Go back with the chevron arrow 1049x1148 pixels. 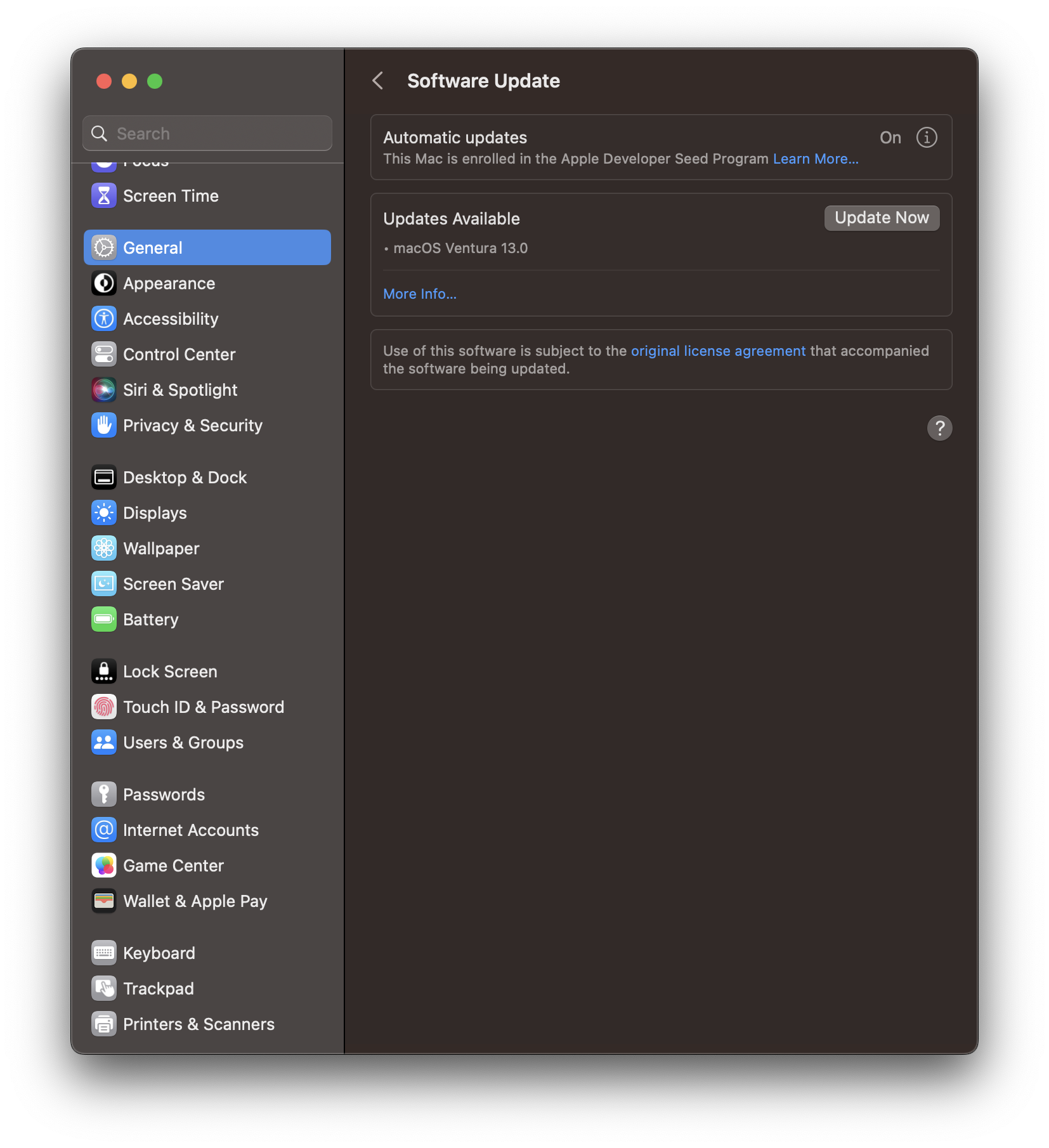tap(378, 81)
